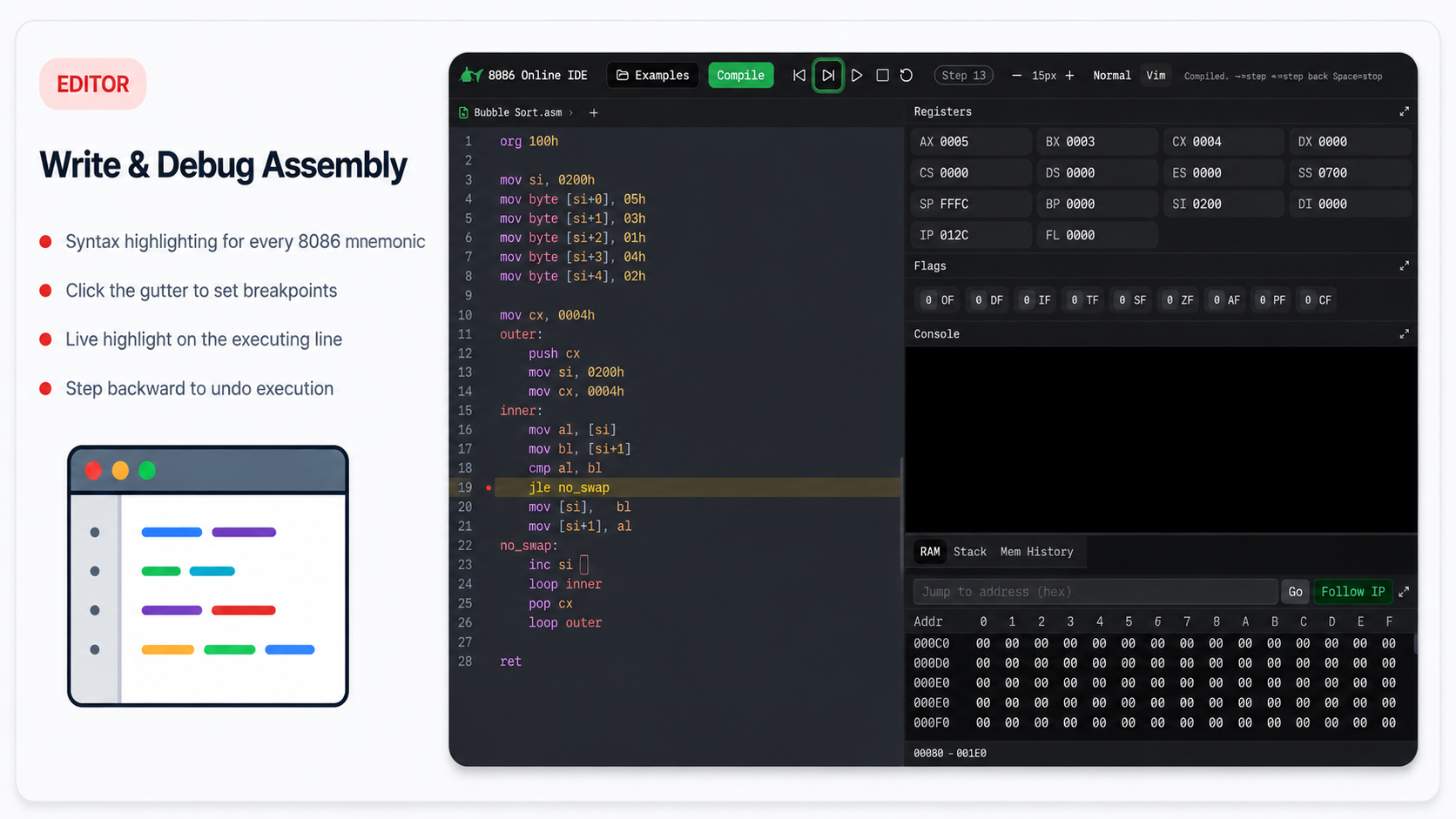Expand the Registers panel
Viewport: 1456px width, 819px height.
click(x=1404, y=111)
